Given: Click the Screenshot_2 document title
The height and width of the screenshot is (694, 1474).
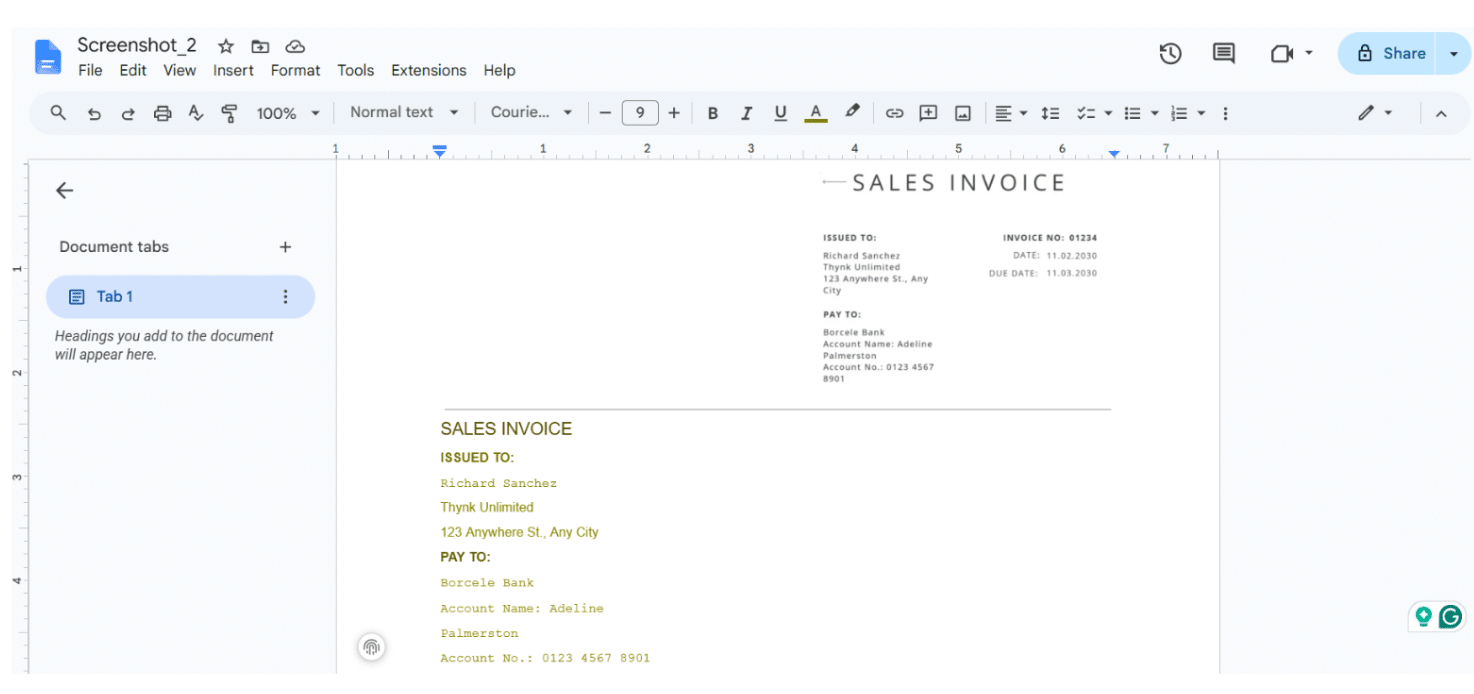Looking at the screenshot, I should coord(137,45).
